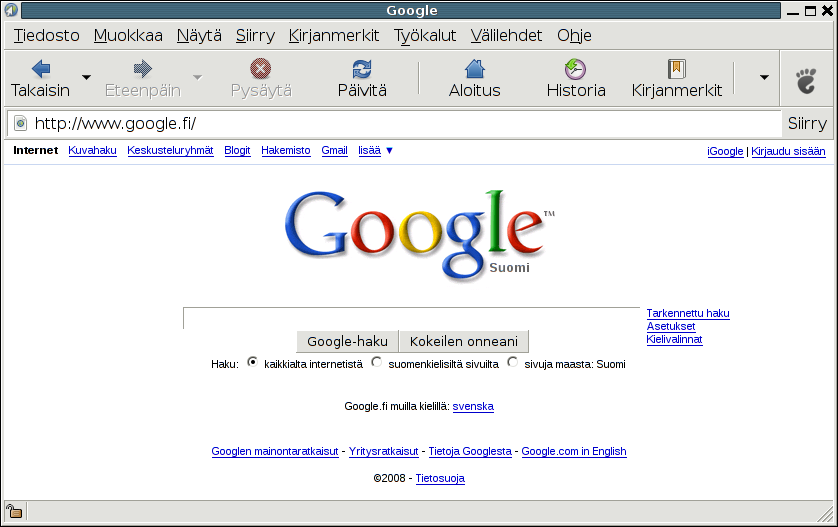Open the back history dropdown arrow

(x=86, y=77)
